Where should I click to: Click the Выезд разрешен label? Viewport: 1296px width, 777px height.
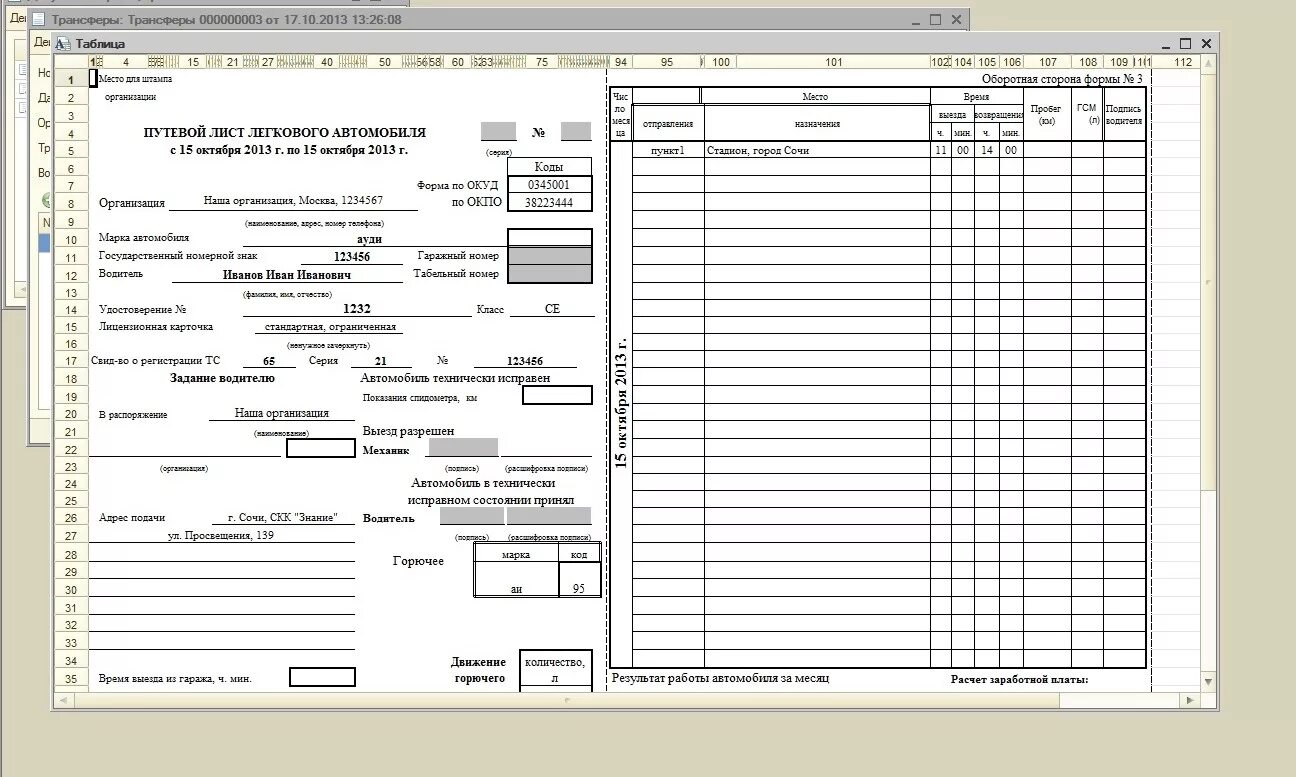click(408, 431)
